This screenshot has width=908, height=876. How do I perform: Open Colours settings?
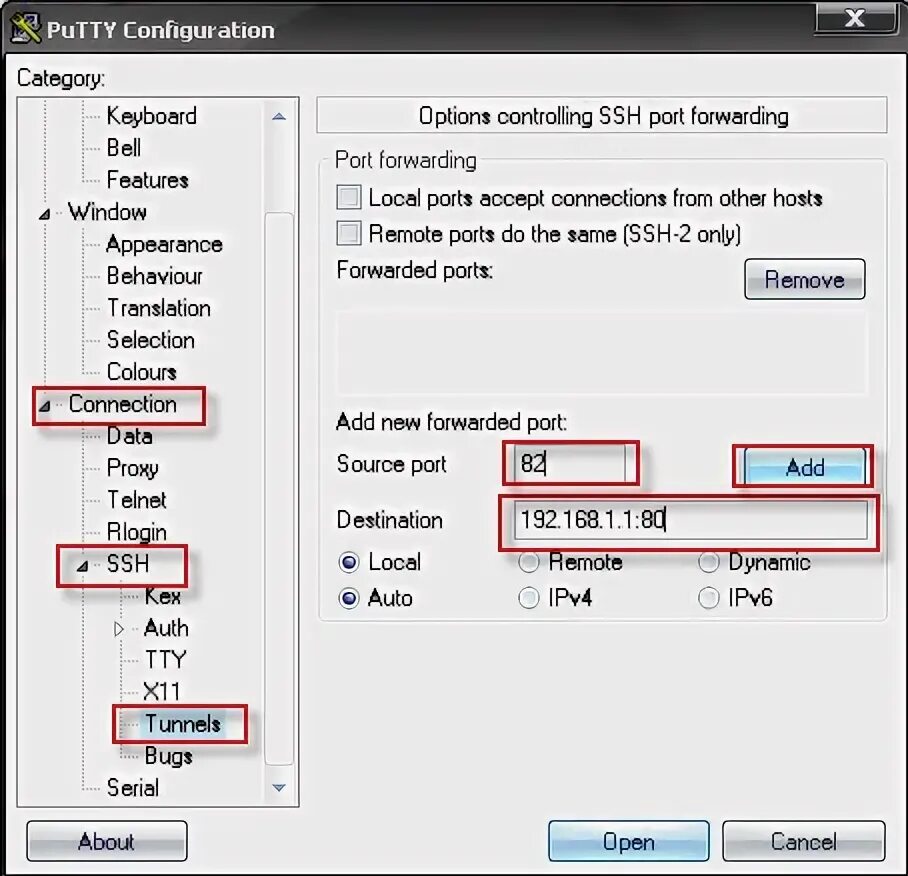[x=142, y=372]
